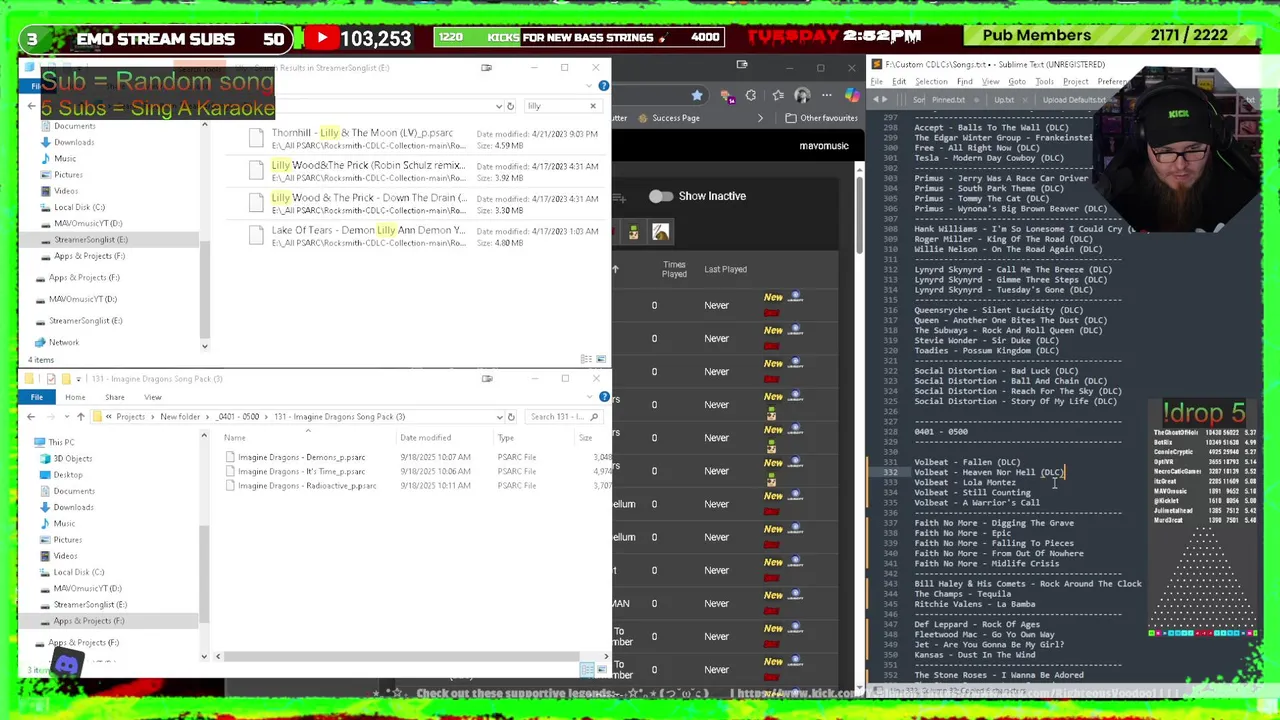Switch search results window to details view
Image resolution: width=1280 pixels, height=720 pixels.
click(x=586, y=359)
